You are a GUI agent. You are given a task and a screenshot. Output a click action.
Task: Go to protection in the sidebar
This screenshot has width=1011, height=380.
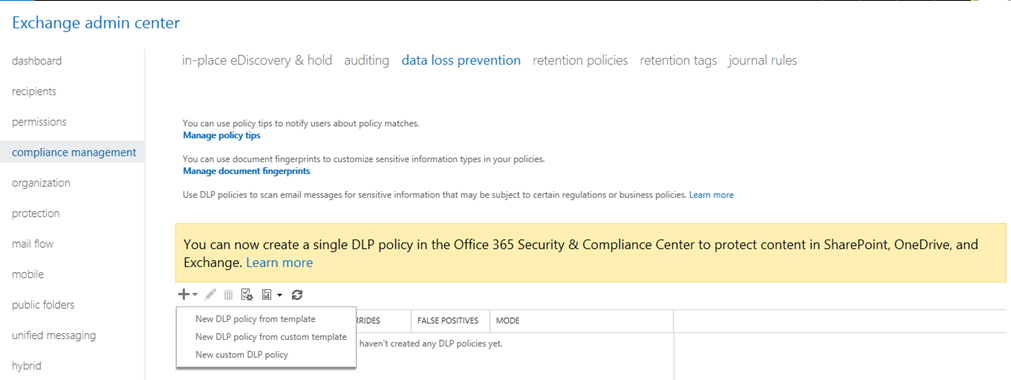(36, 214)
